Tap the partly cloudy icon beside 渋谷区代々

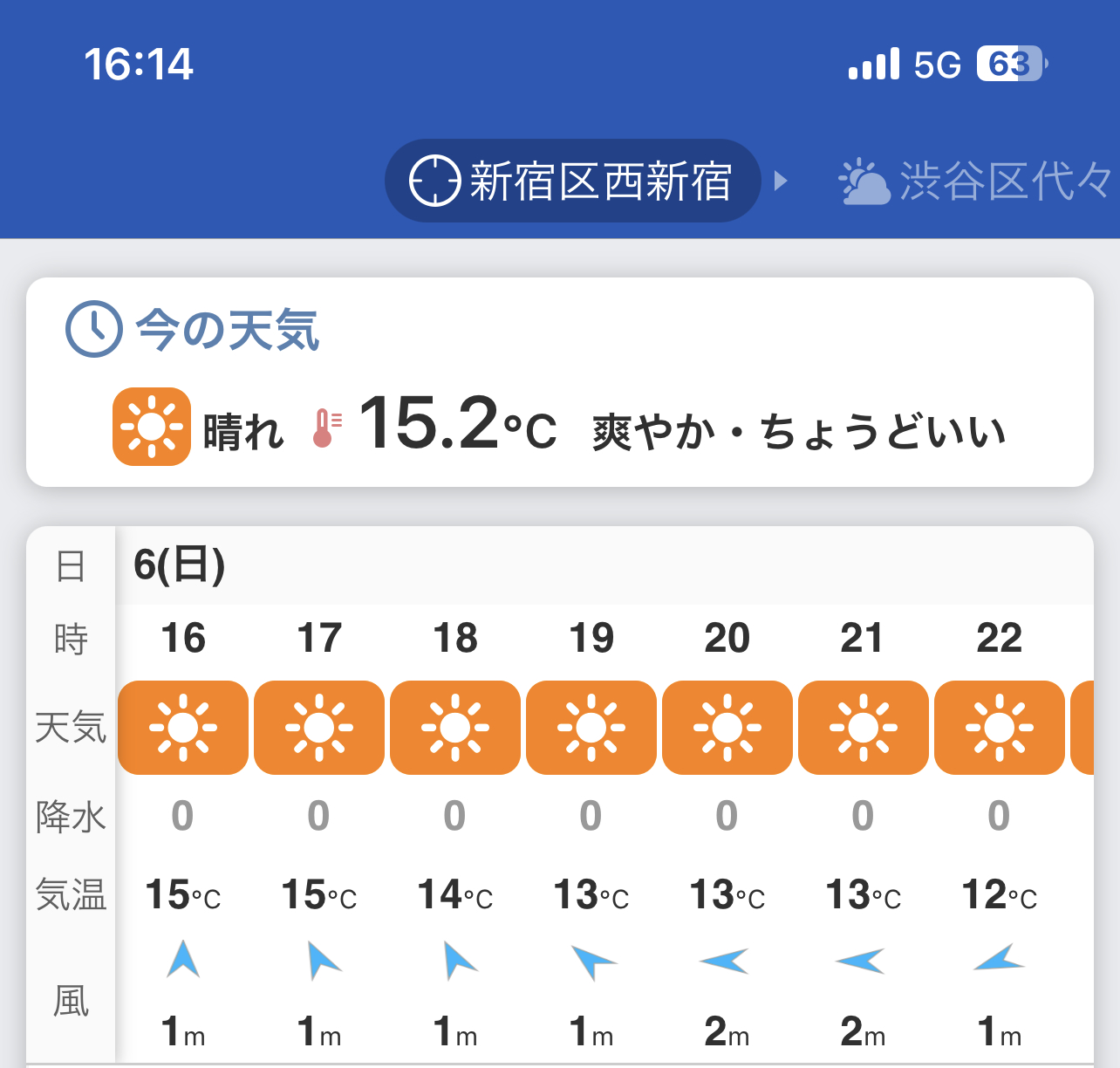pos(863,181)
